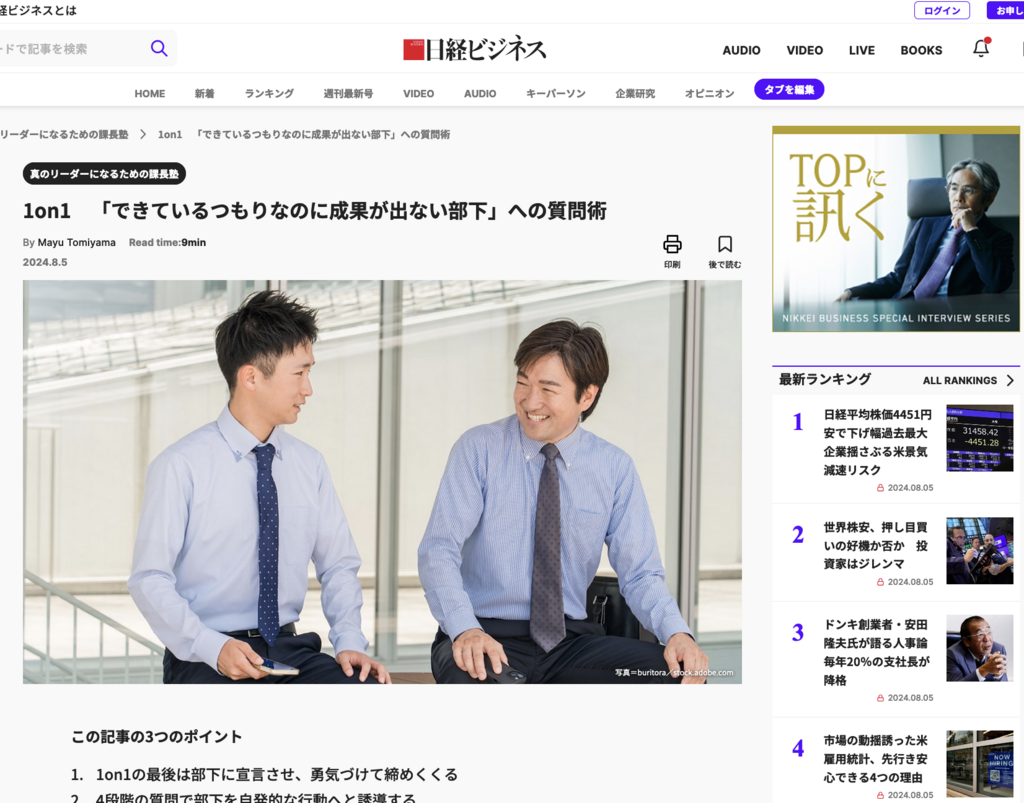Click the search magnifier icon
The width and height of the screenshot is (1024, 803).
[x=159, y=48]
